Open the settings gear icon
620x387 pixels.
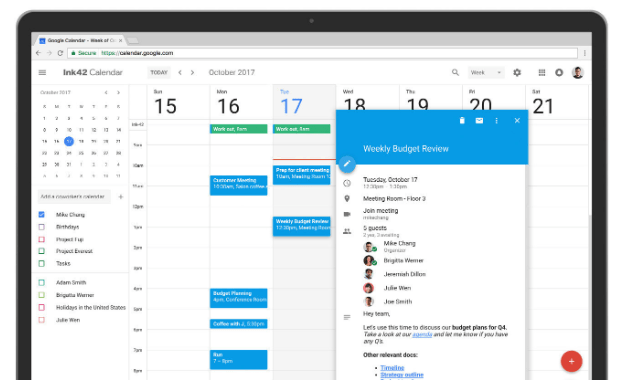point(517,72)
